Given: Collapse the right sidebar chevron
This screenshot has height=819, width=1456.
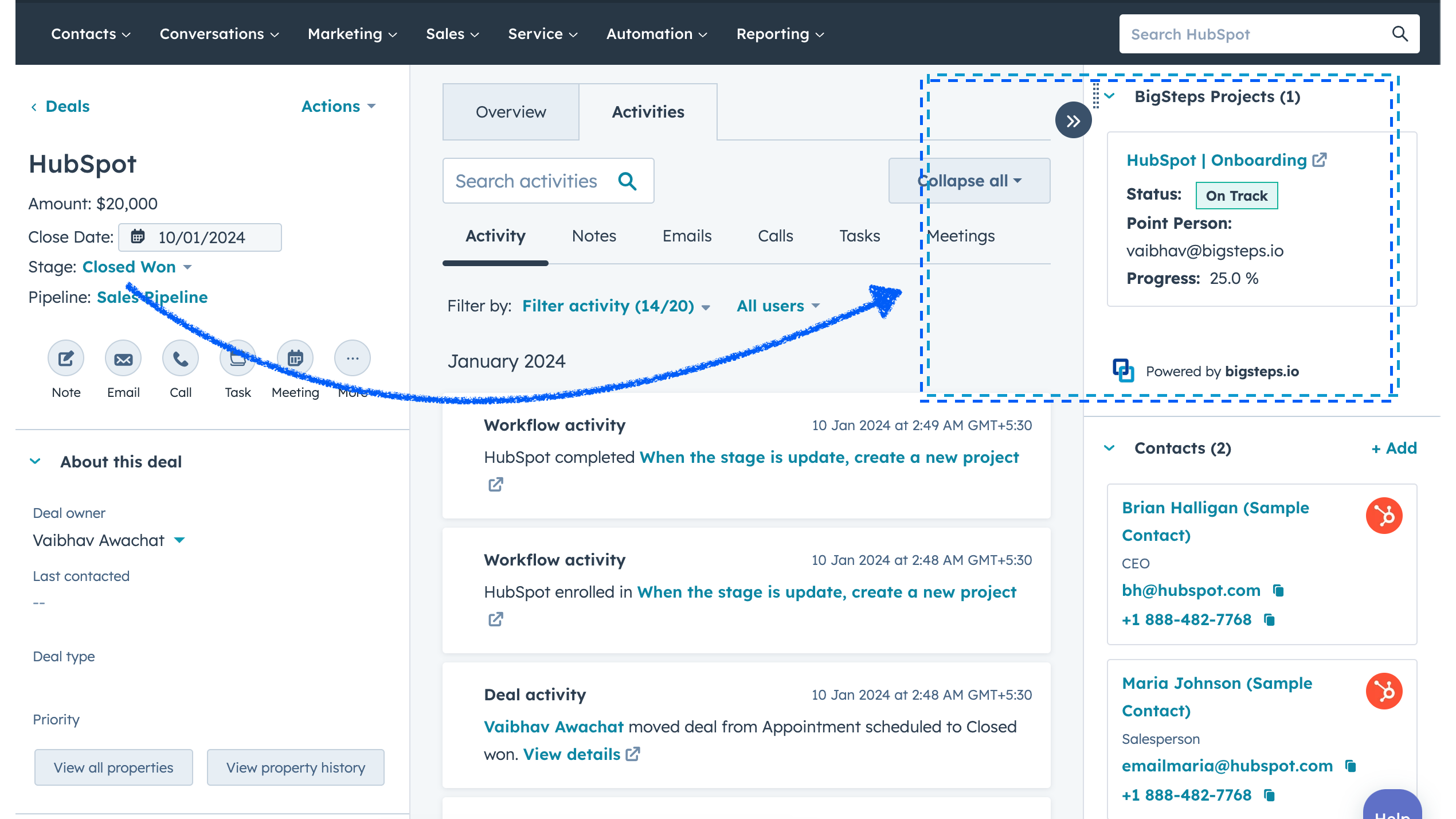Looking at the screenshot, I should 1073,120.
